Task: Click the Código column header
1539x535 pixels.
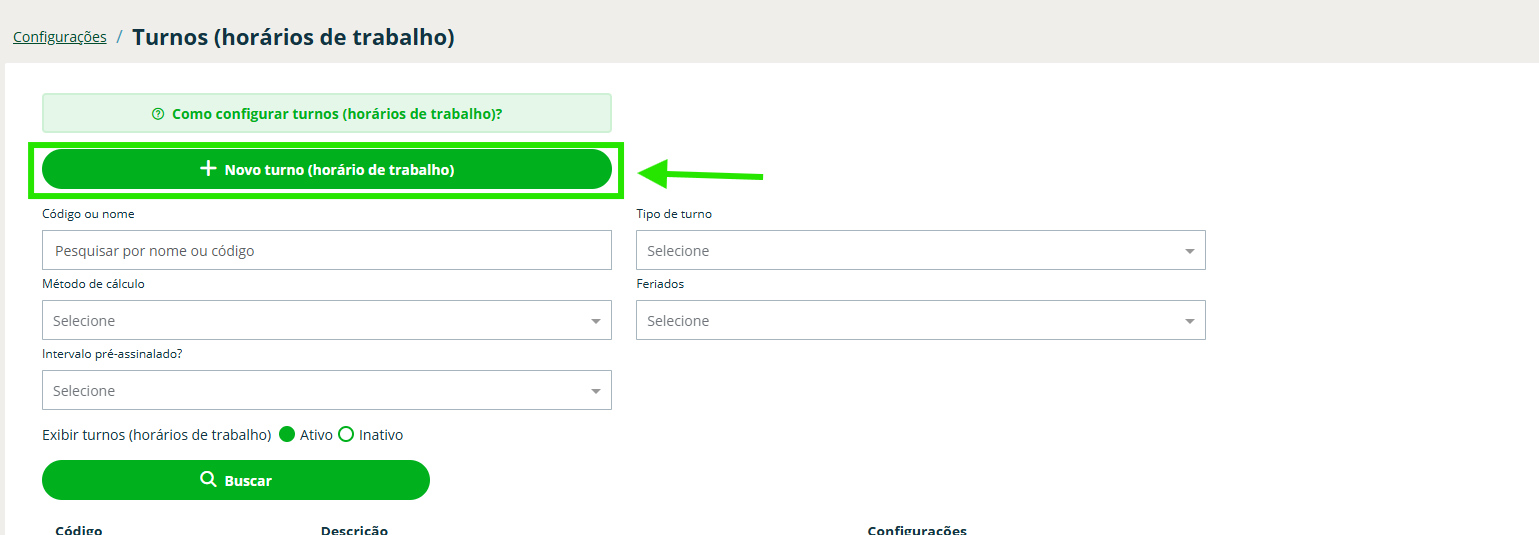Action: tap(79, 529)
